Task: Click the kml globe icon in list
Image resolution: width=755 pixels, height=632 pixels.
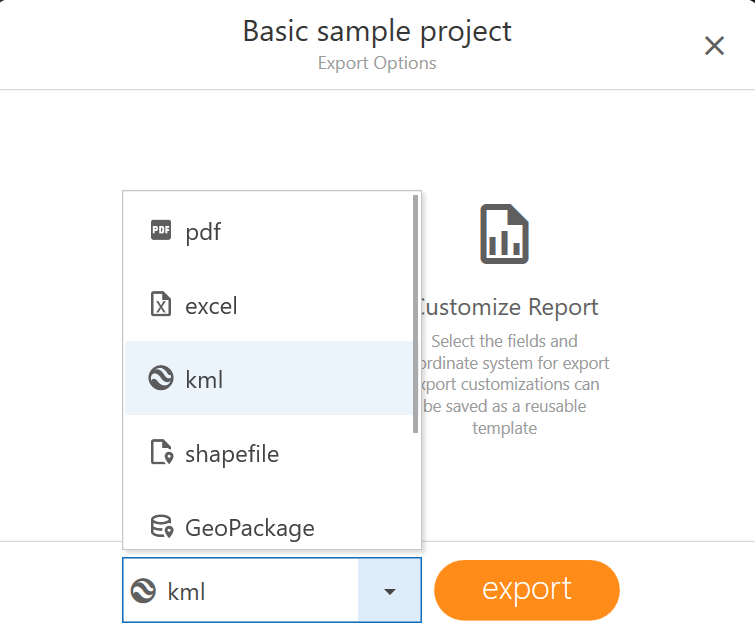Action: [x=161, y=379]
